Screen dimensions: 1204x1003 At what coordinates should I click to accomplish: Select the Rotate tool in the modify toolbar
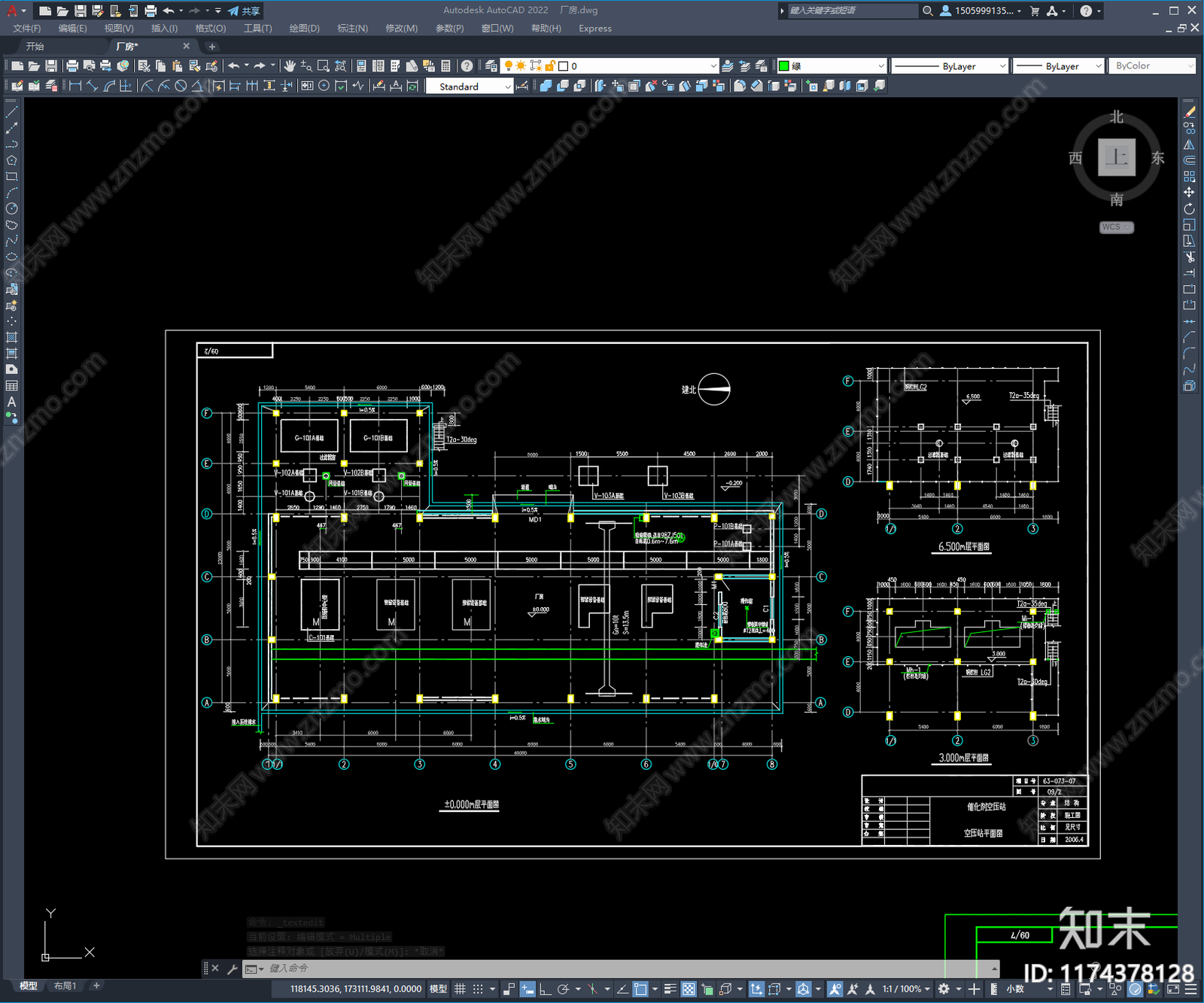click(x=1189, y=208)
